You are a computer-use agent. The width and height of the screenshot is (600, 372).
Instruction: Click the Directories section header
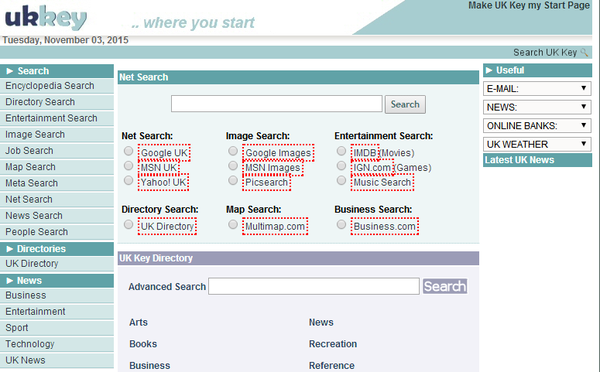point(57,249)
